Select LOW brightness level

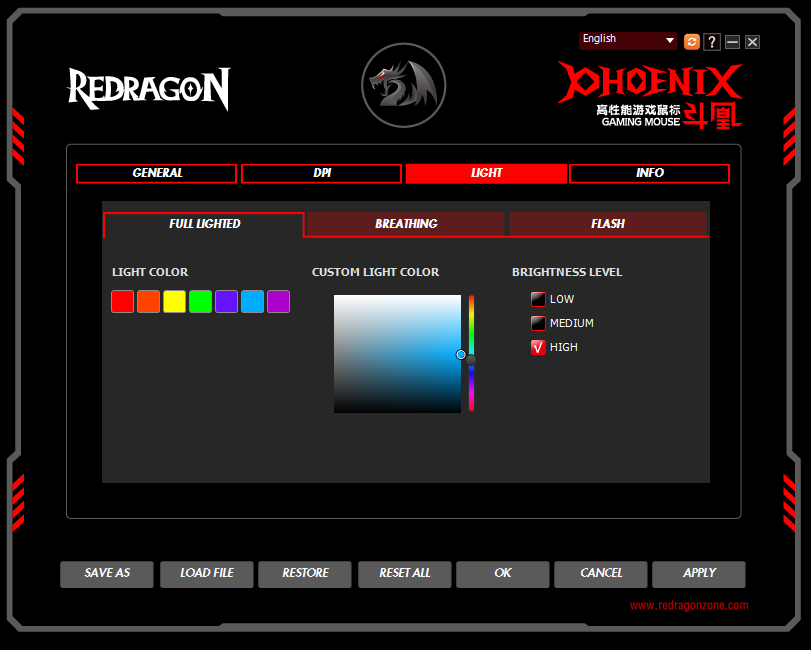pos(538,299)
